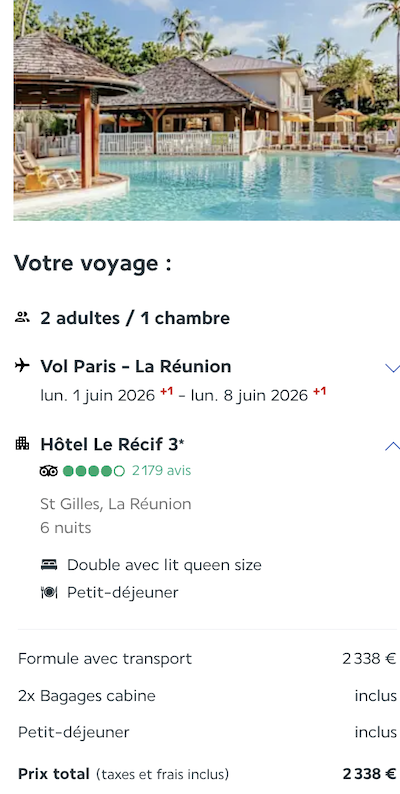Click the meal plate icon
The height and width of the screenshot is (794, 400).
49,592
